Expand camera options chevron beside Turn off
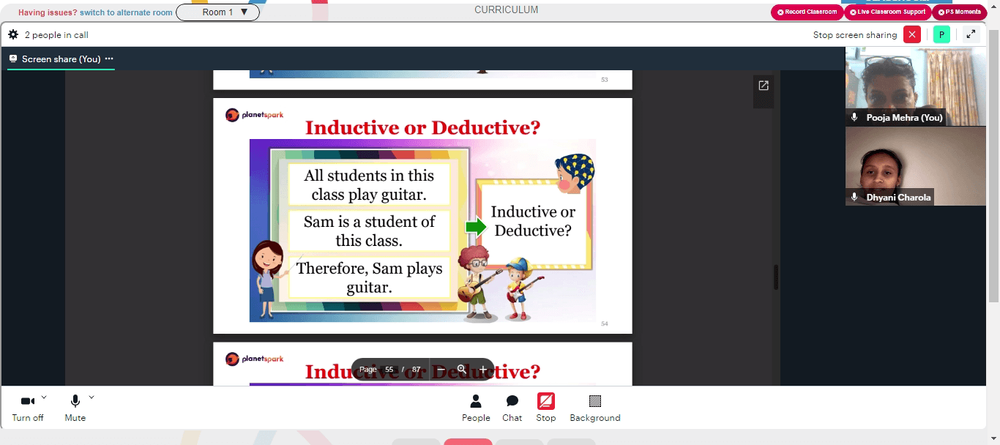 [x=44, y=397]
